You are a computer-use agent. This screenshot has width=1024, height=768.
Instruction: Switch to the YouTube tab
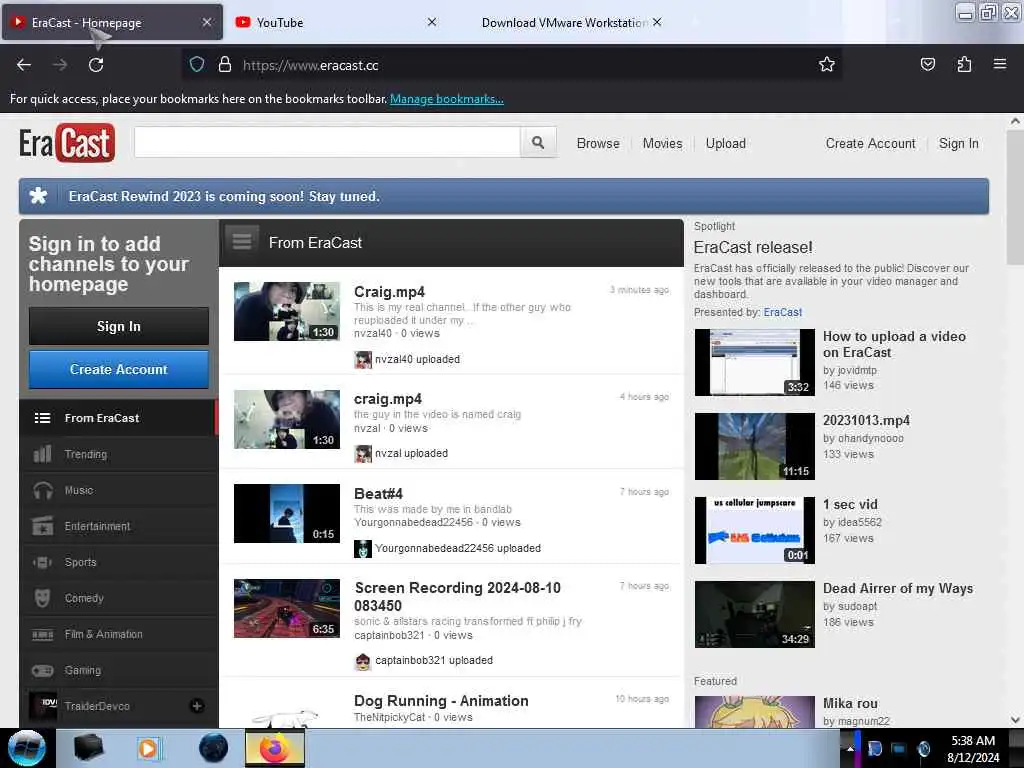[x=336, y=22]
